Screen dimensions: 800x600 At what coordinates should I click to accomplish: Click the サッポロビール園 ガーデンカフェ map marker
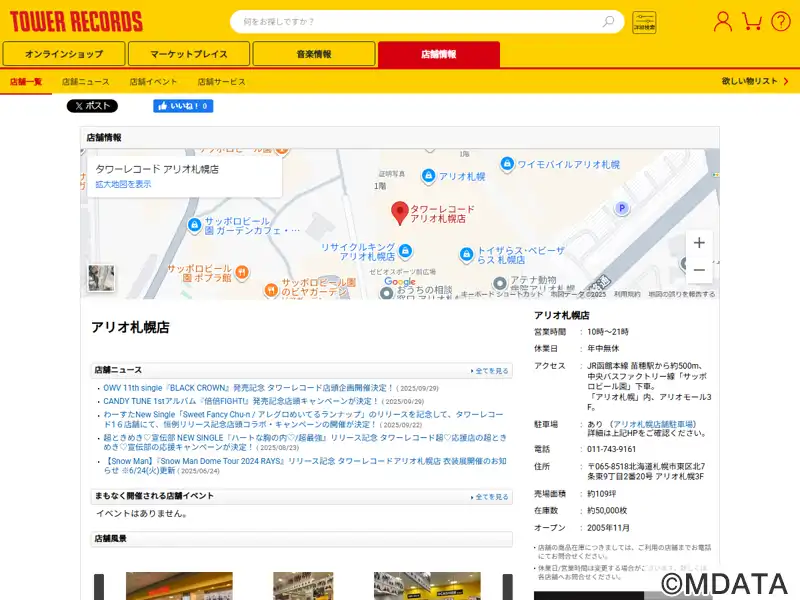point(194,225)
